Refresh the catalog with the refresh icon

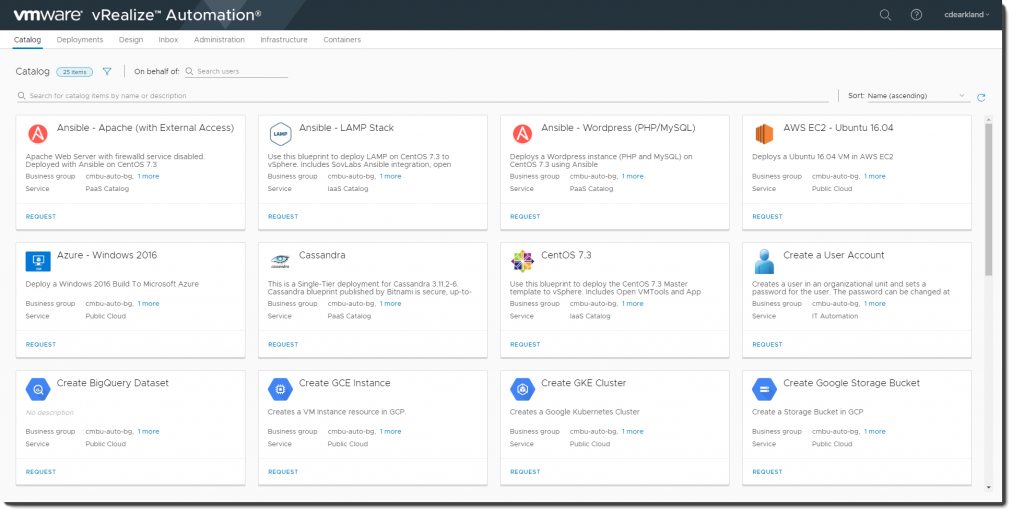[981, 97]
